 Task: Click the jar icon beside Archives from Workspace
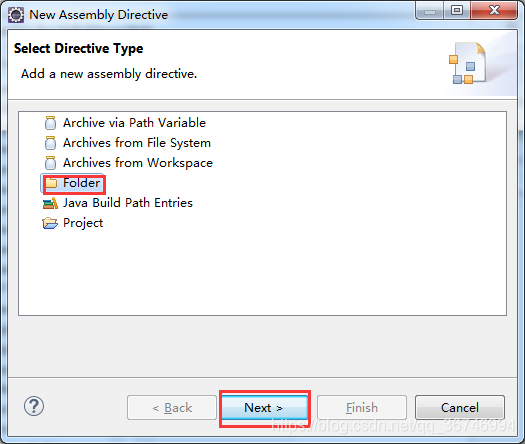click(x=50, y=163)
